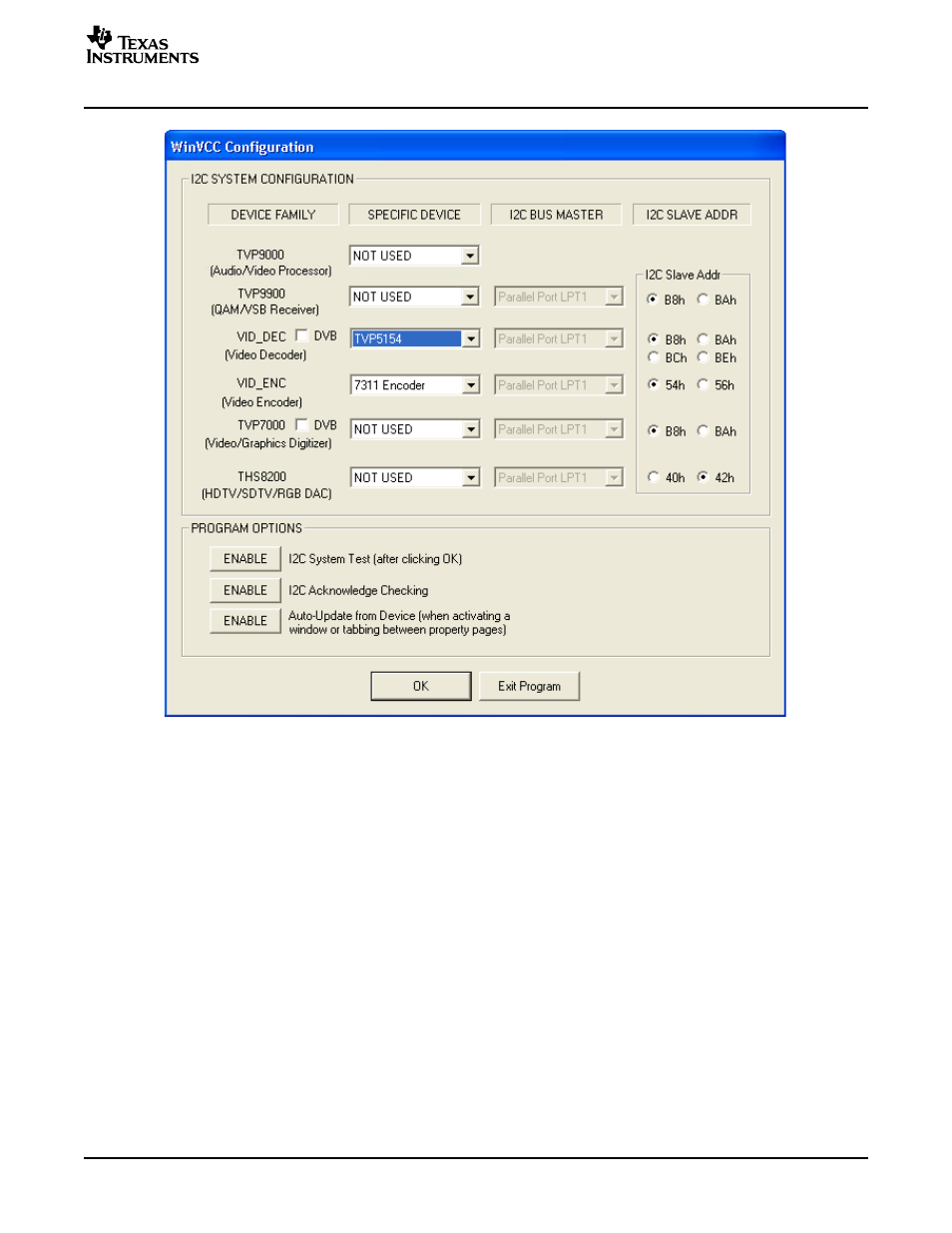Click the TVP9000 Audio/Video Processor label

270,263
